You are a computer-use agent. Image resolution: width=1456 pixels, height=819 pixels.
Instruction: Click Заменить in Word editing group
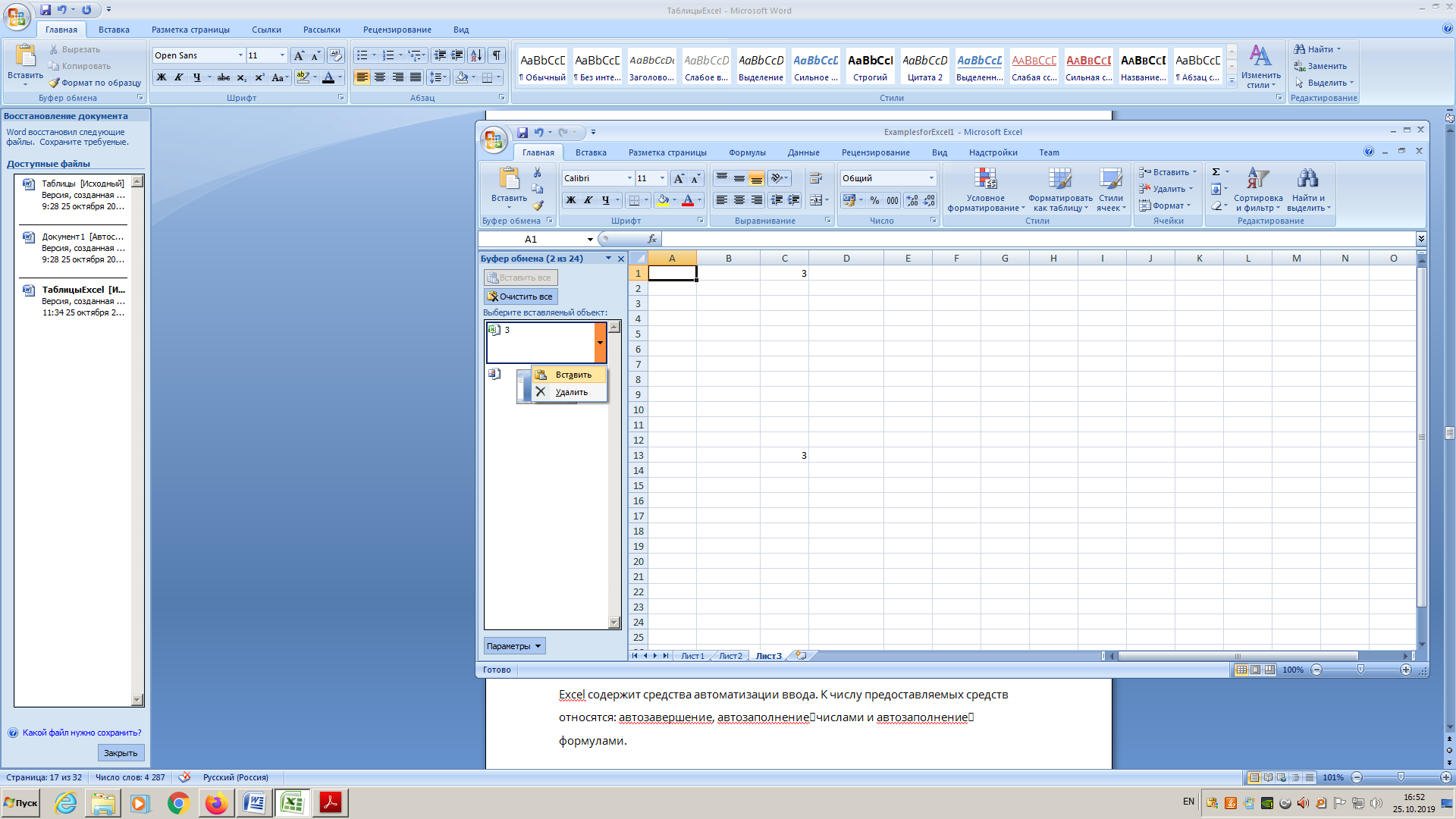tap(1320, 66)
